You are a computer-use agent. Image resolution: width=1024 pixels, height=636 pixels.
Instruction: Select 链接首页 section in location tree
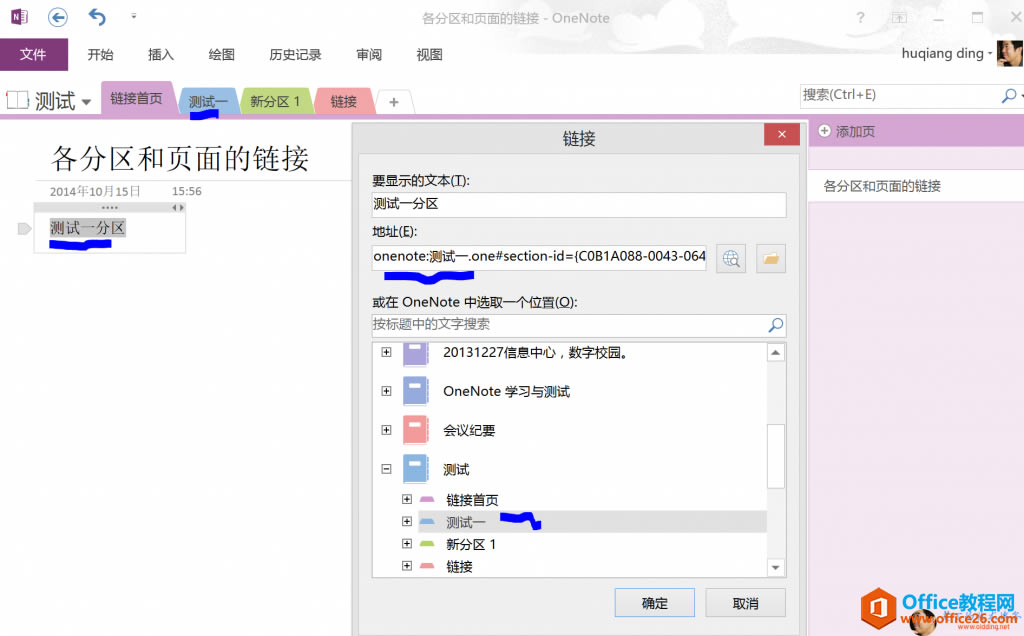(x=472, y=500)
